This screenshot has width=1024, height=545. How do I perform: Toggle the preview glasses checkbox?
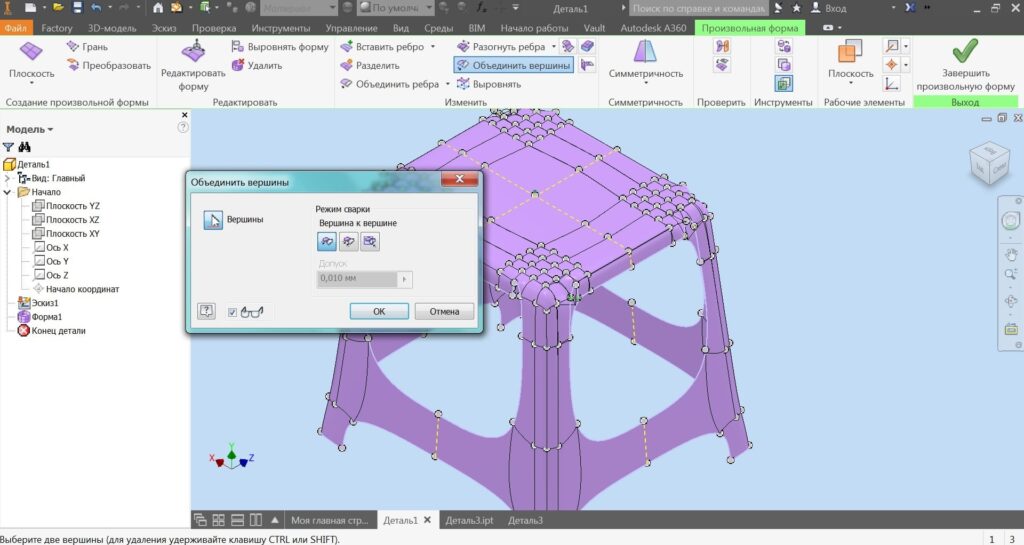coord(232,312)
